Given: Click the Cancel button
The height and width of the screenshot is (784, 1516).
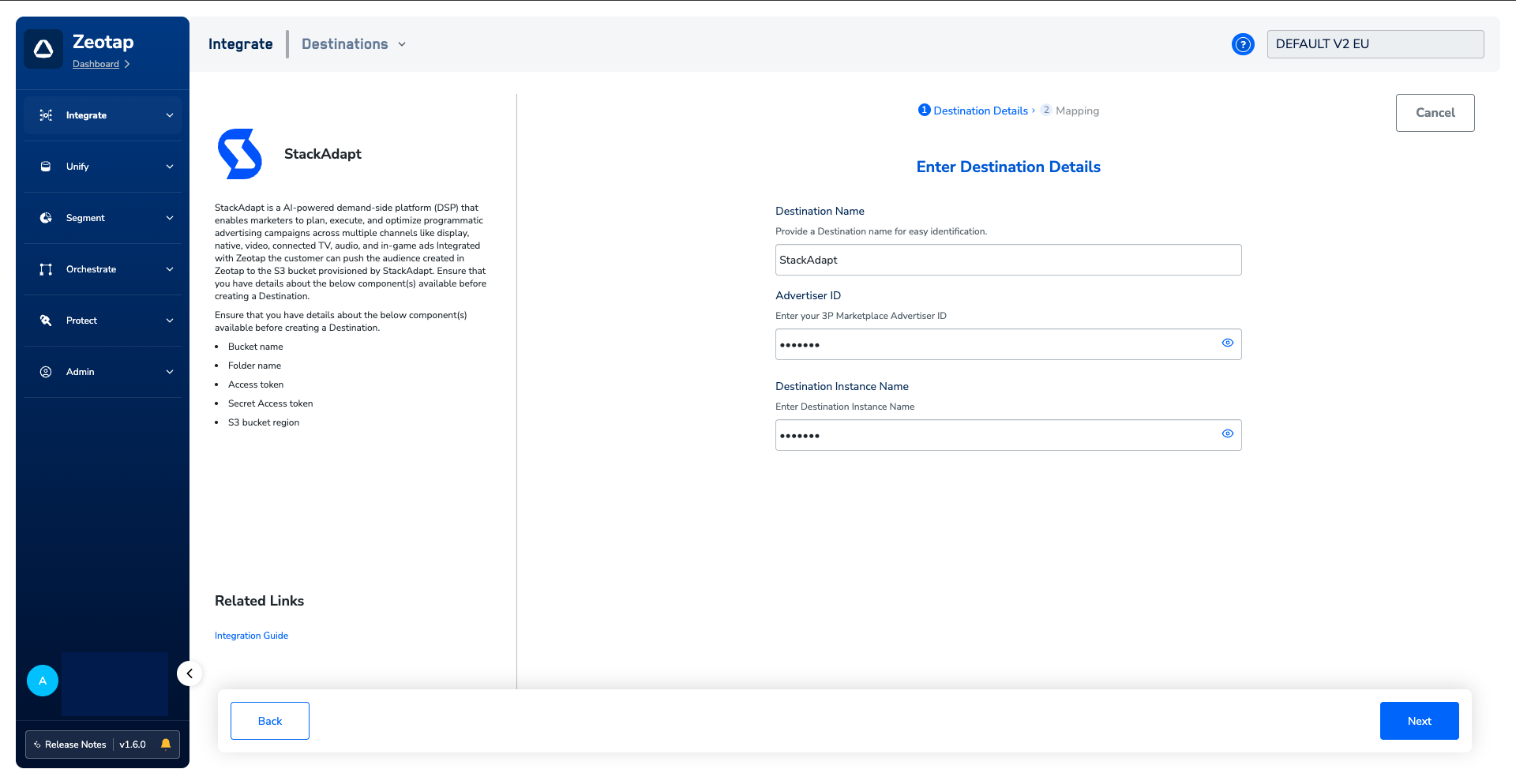Looking at the screenshot, I should pyautogui.click(x=1435, y=113).
